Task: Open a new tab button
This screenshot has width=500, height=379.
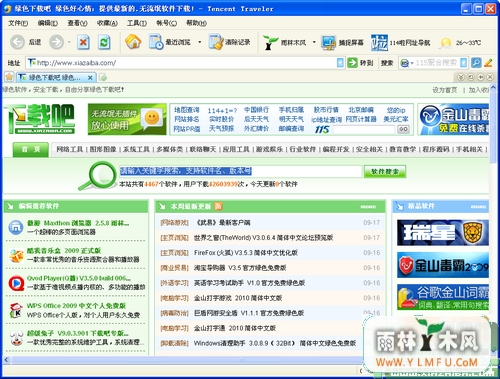Action: (x=103, y=78)
